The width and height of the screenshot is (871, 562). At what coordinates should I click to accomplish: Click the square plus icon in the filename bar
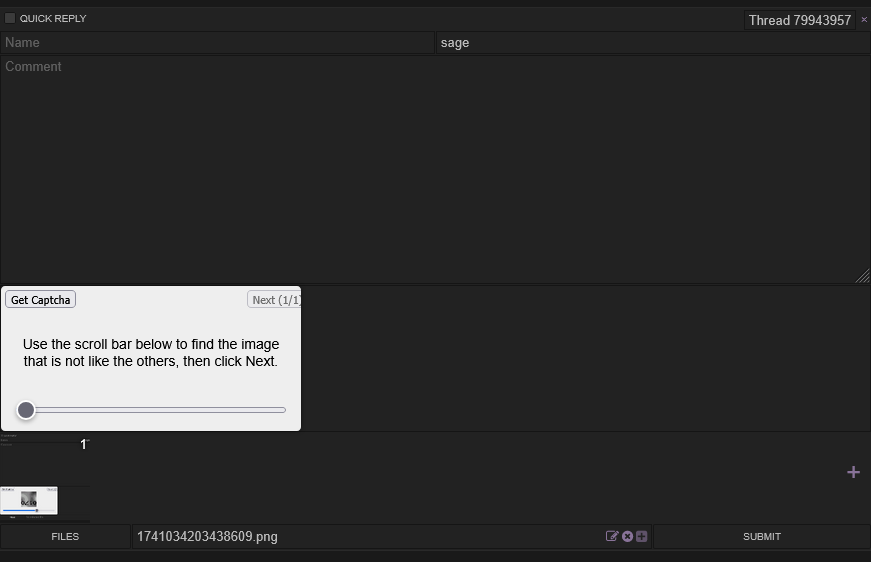(642, 536)
